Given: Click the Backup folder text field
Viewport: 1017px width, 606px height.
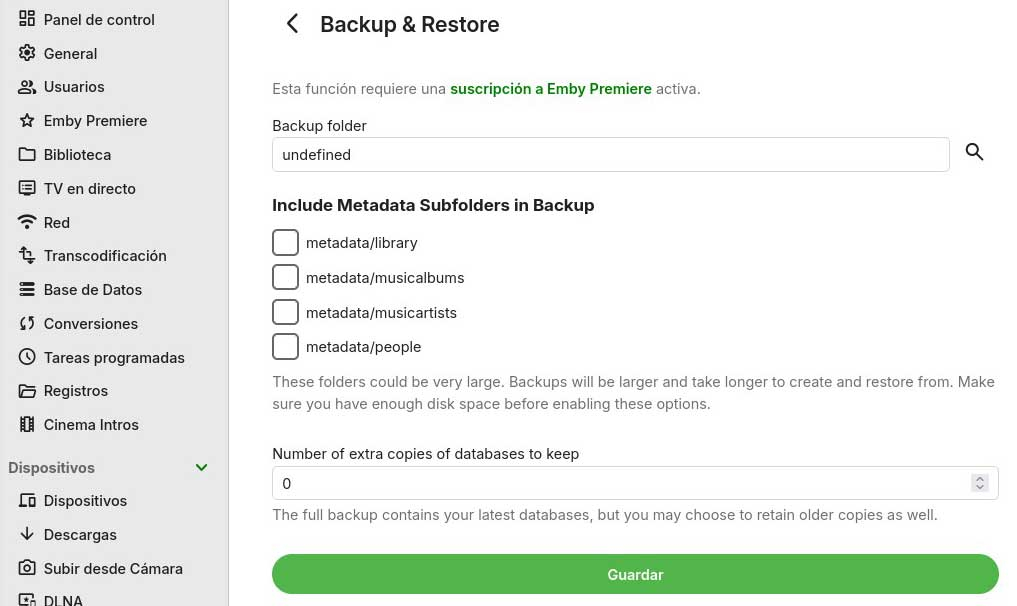Looking at the screenshot, I should (610, 155).
